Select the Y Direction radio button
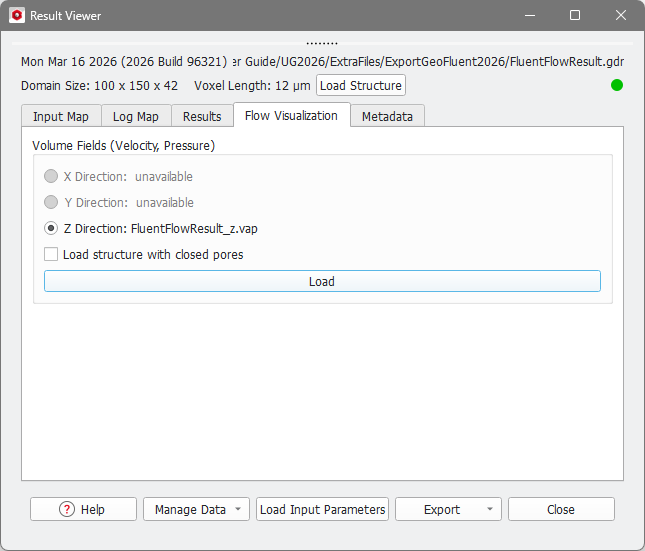645x551 pixels. coord(51,202)
